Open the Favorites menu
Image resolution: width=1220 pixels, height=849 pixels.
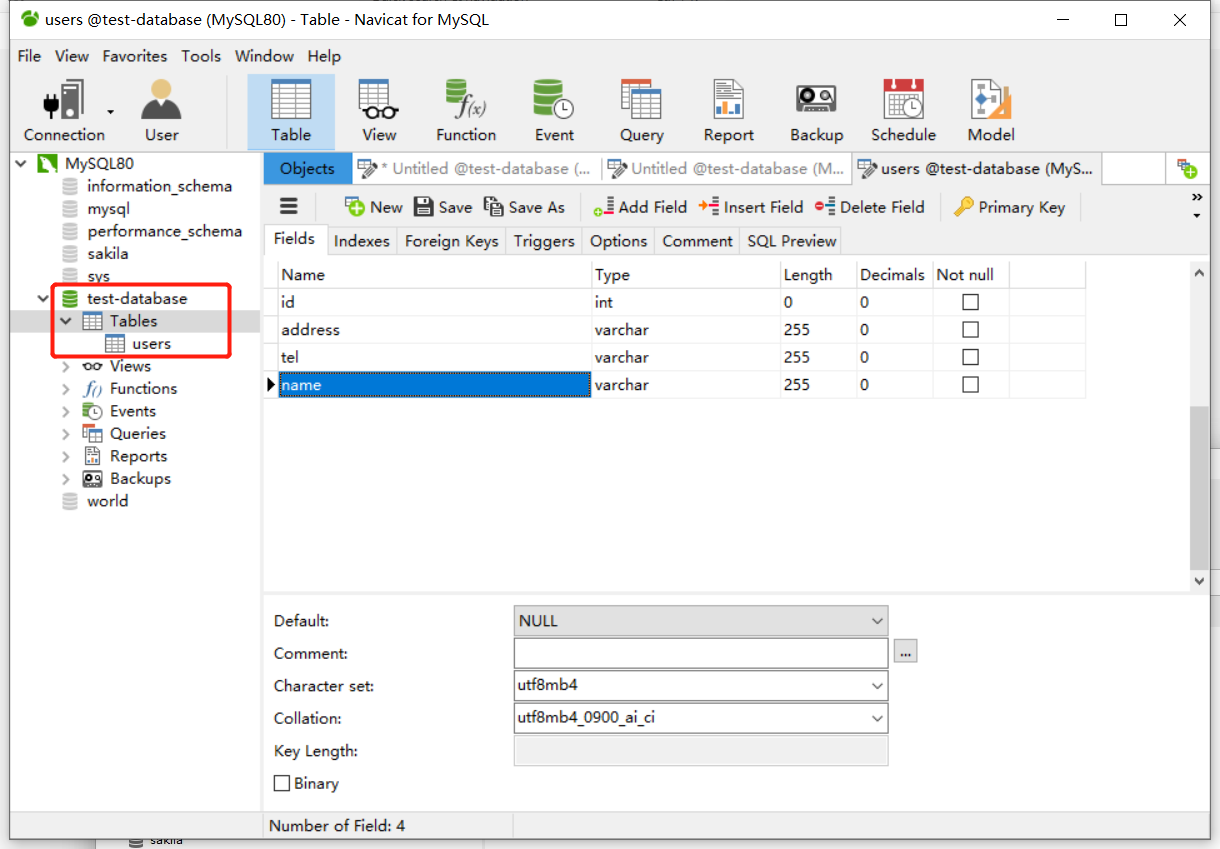pos(135,56)
